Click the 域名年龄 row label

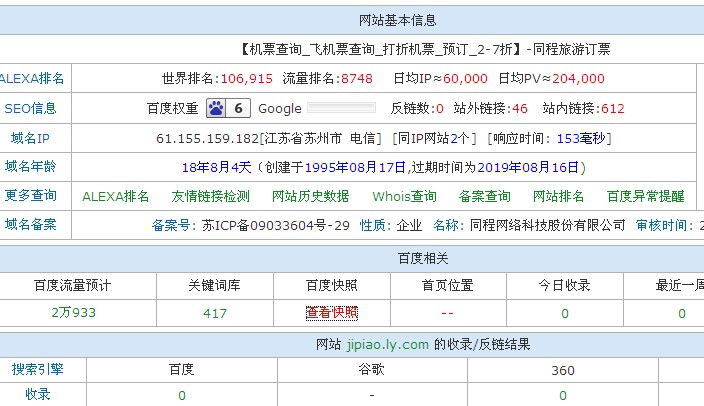pos(31,167)
